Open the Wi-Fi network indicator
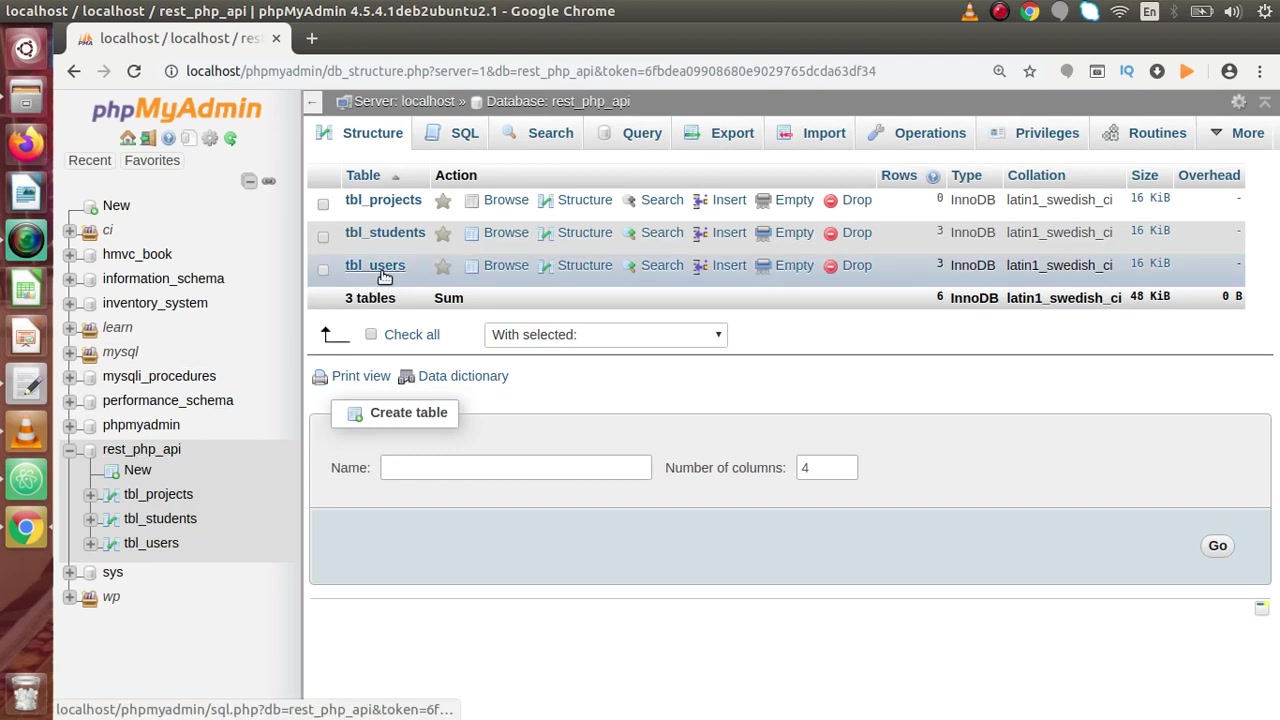This screenshot has width=1280, height=720. click(1120, 12)
